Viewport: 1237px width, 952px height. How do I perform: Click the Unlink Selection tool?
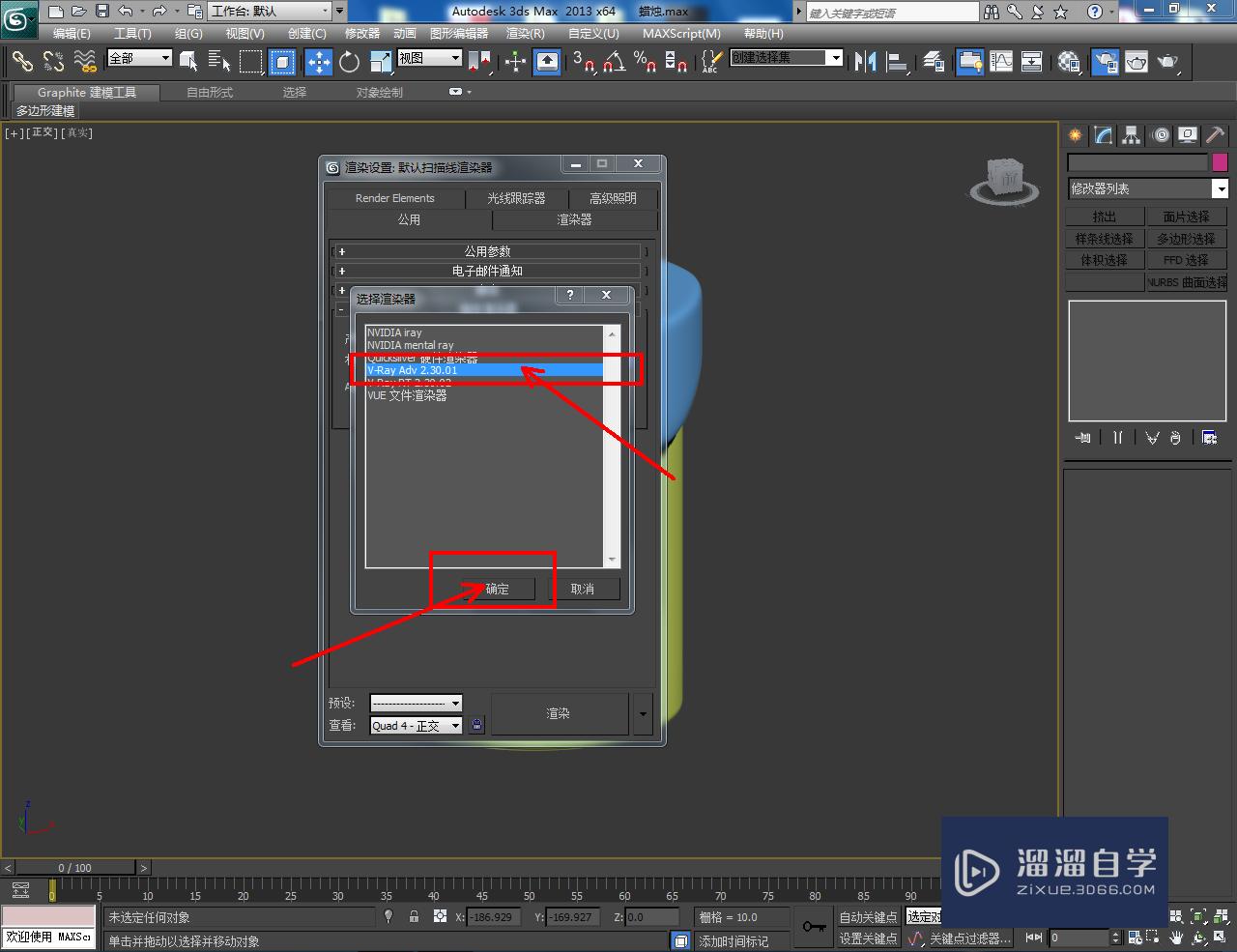(x=53, y=62)
